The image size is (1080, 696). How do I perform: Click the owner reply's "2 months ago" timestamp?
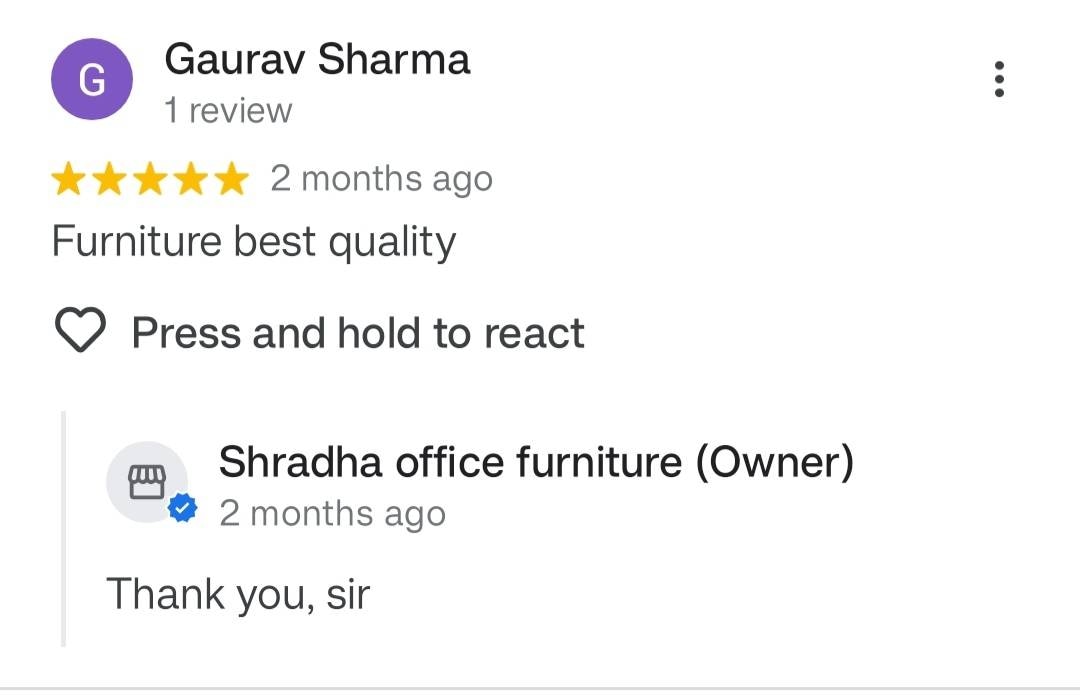tap(333, 513)
